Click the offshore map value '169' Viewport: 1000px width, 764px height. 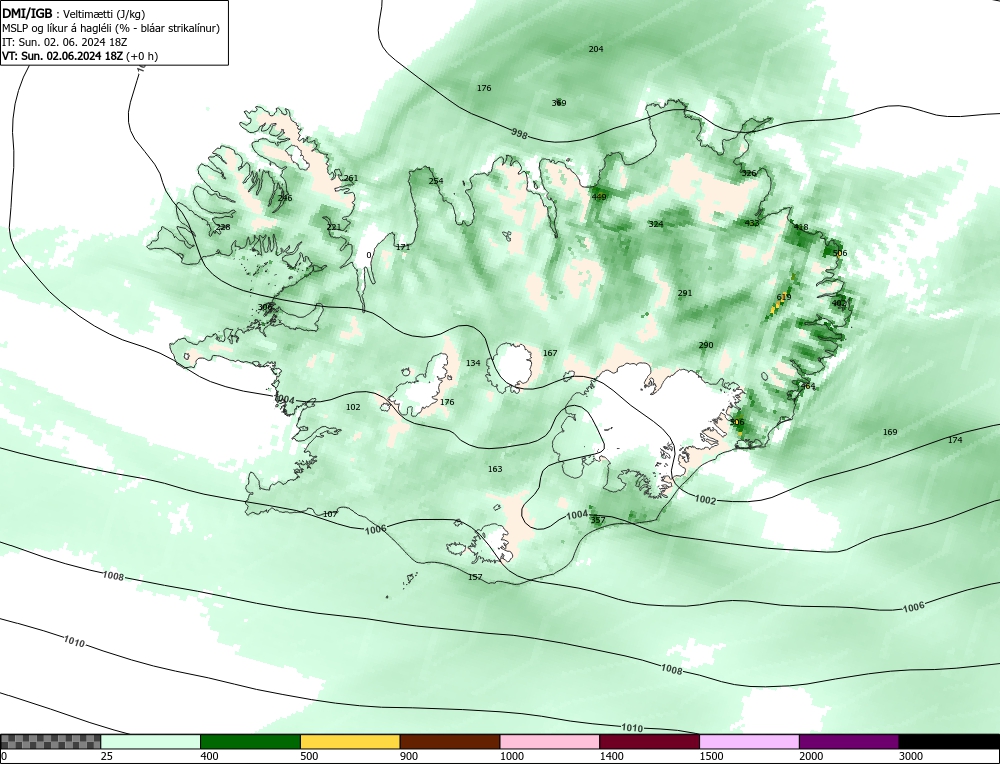(890, 432)
